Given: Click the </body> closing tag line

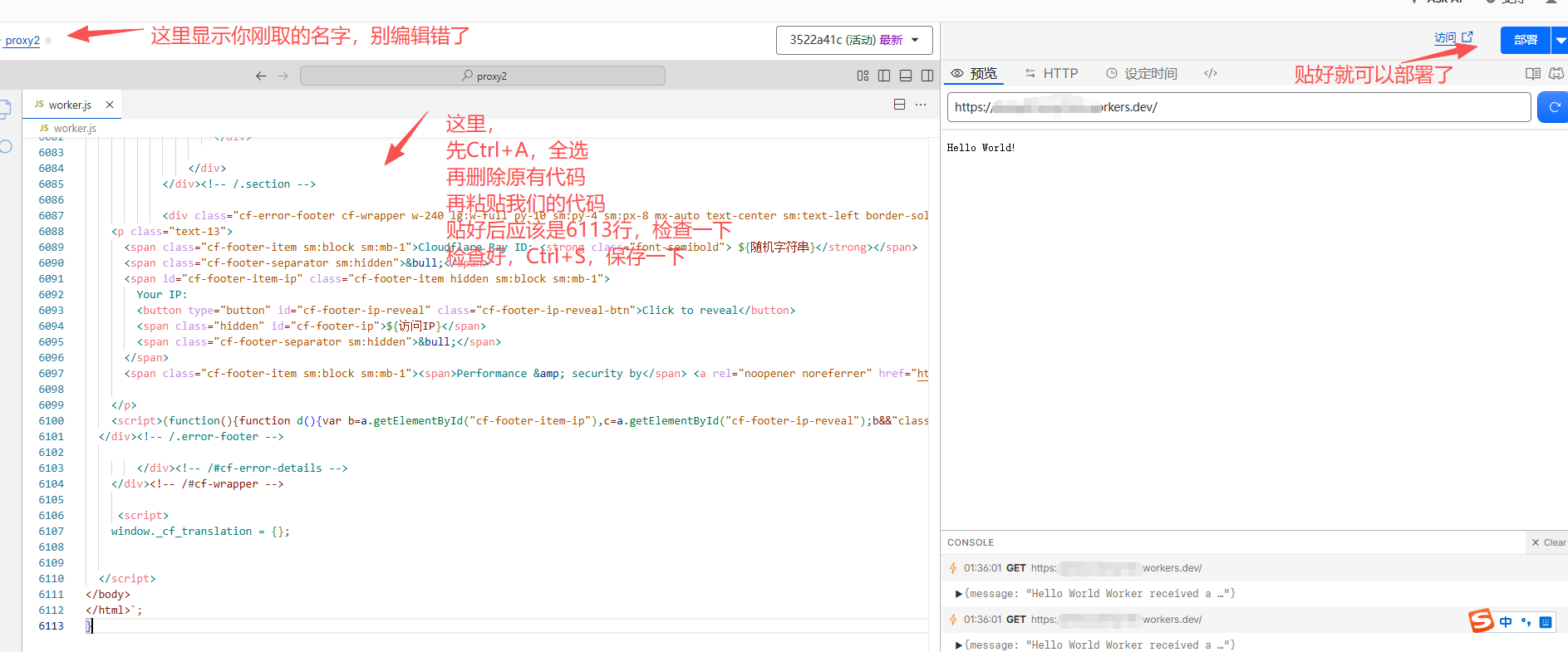Looking at the screenshot, I should click(x=108, y=595).
